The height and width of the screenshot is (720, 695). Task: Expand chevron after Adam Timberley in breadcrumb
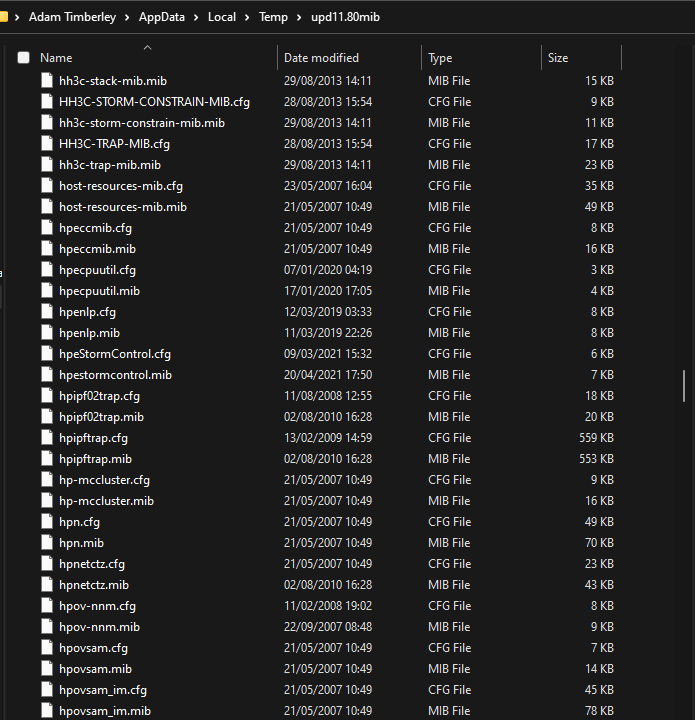click(127, 17)
